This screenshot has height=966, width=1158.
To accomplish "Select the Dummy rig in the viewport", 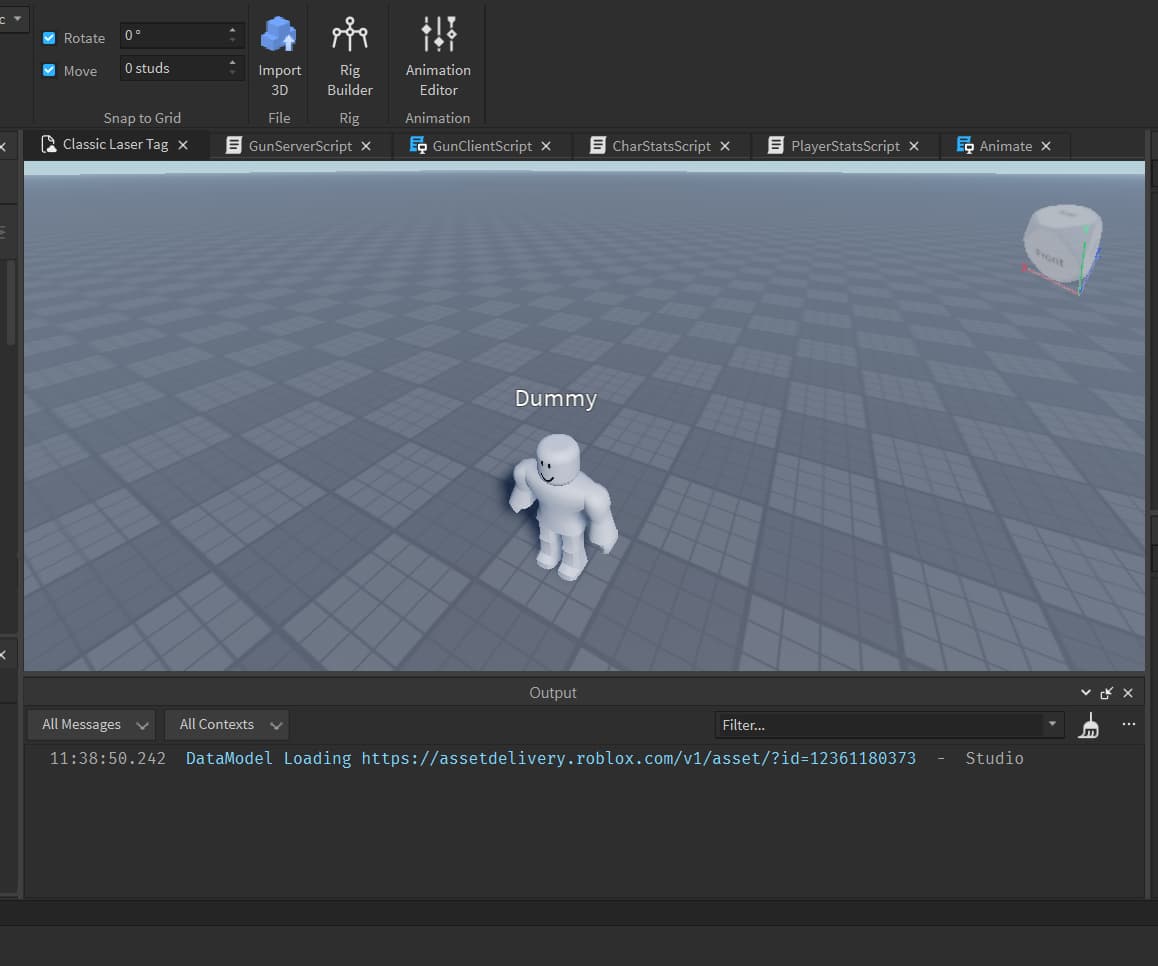I will (x=562, y=507).
